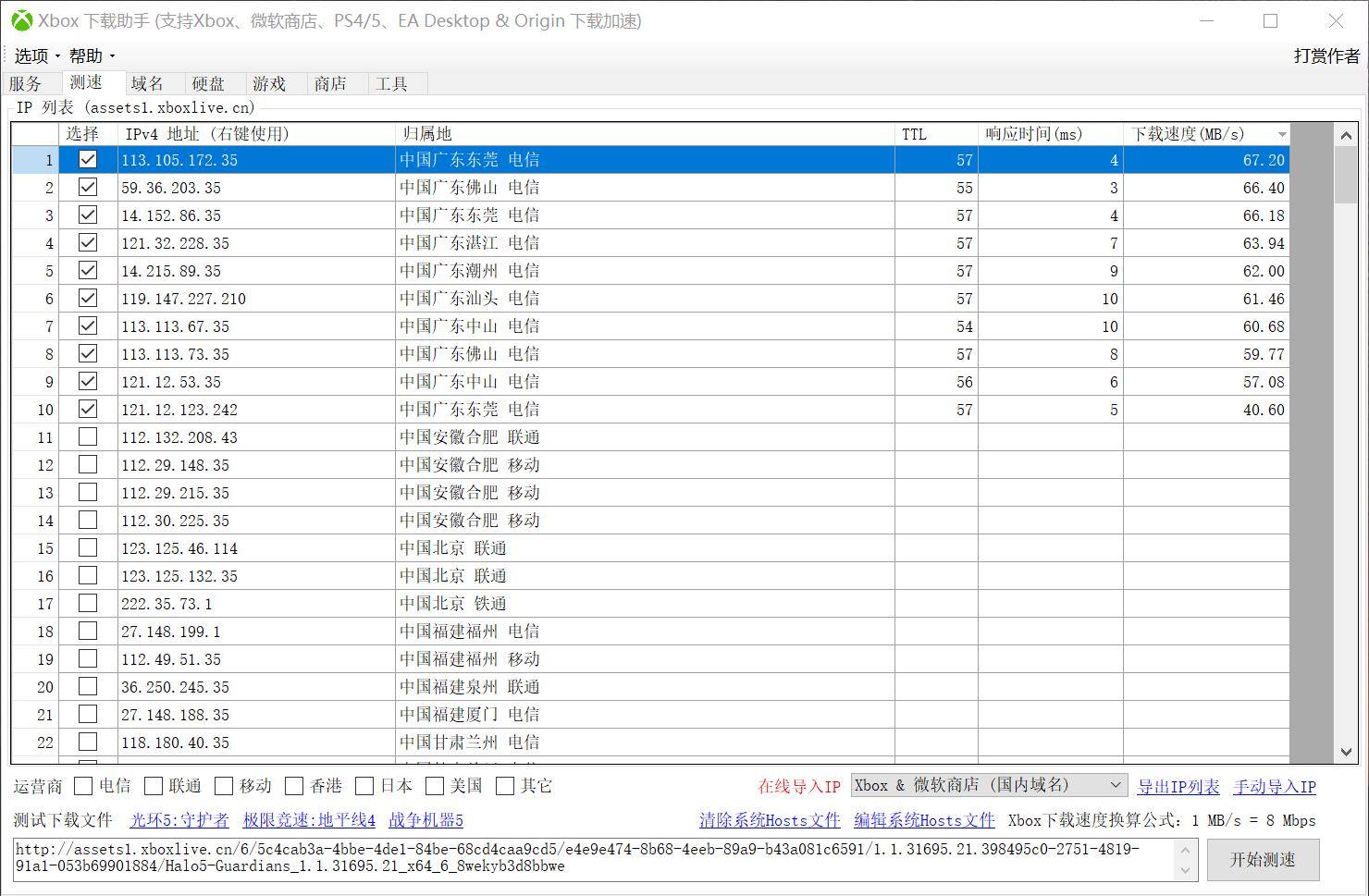Enable the 日本 filter checkbox
The width and height of the screenshot is (1369, 896).
pyautogui.click(x=364, y=786)
